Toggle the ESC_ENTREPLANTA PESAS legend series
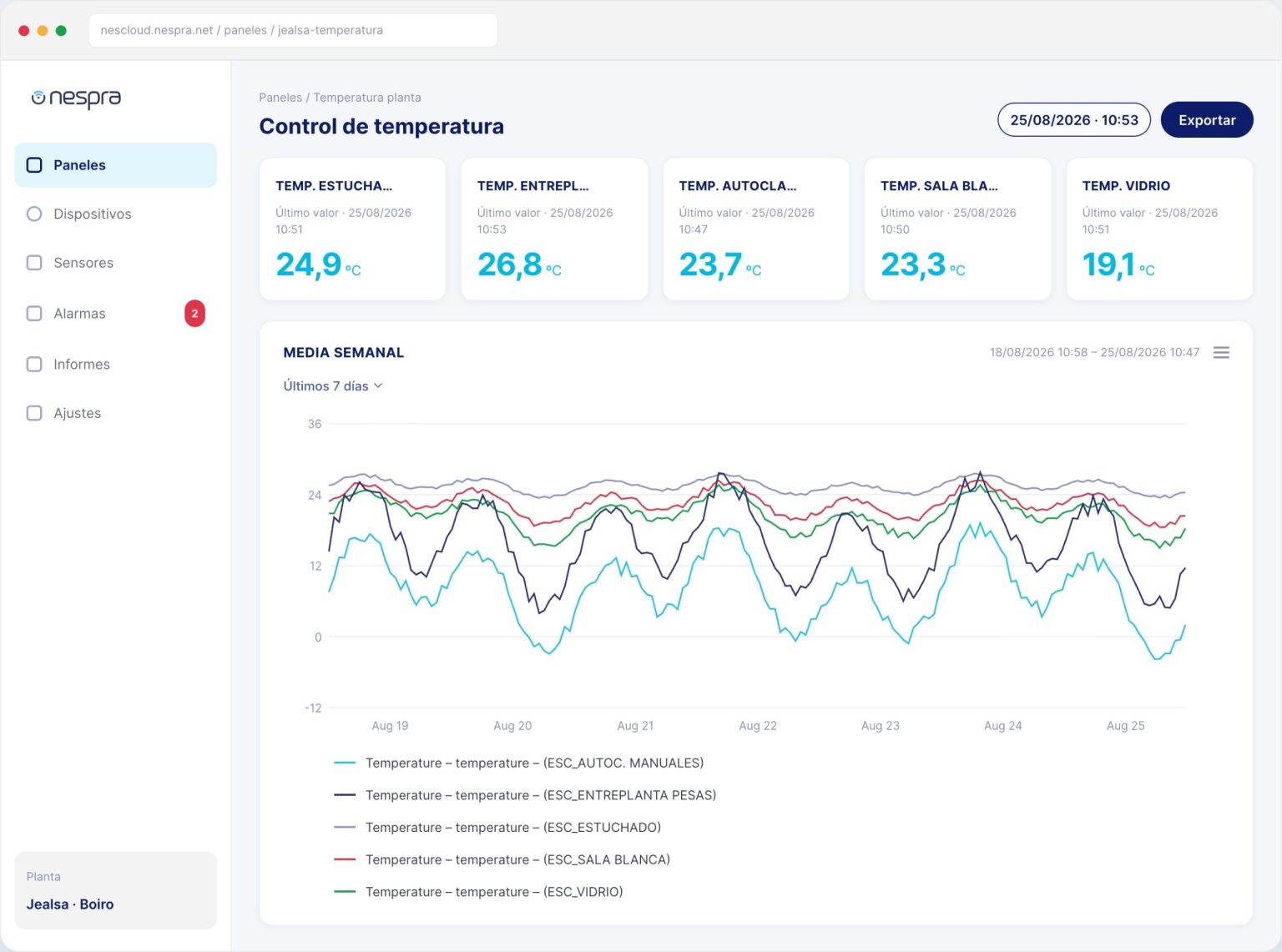This screenshot has height=952, width=1282. [x=525, y=795]
